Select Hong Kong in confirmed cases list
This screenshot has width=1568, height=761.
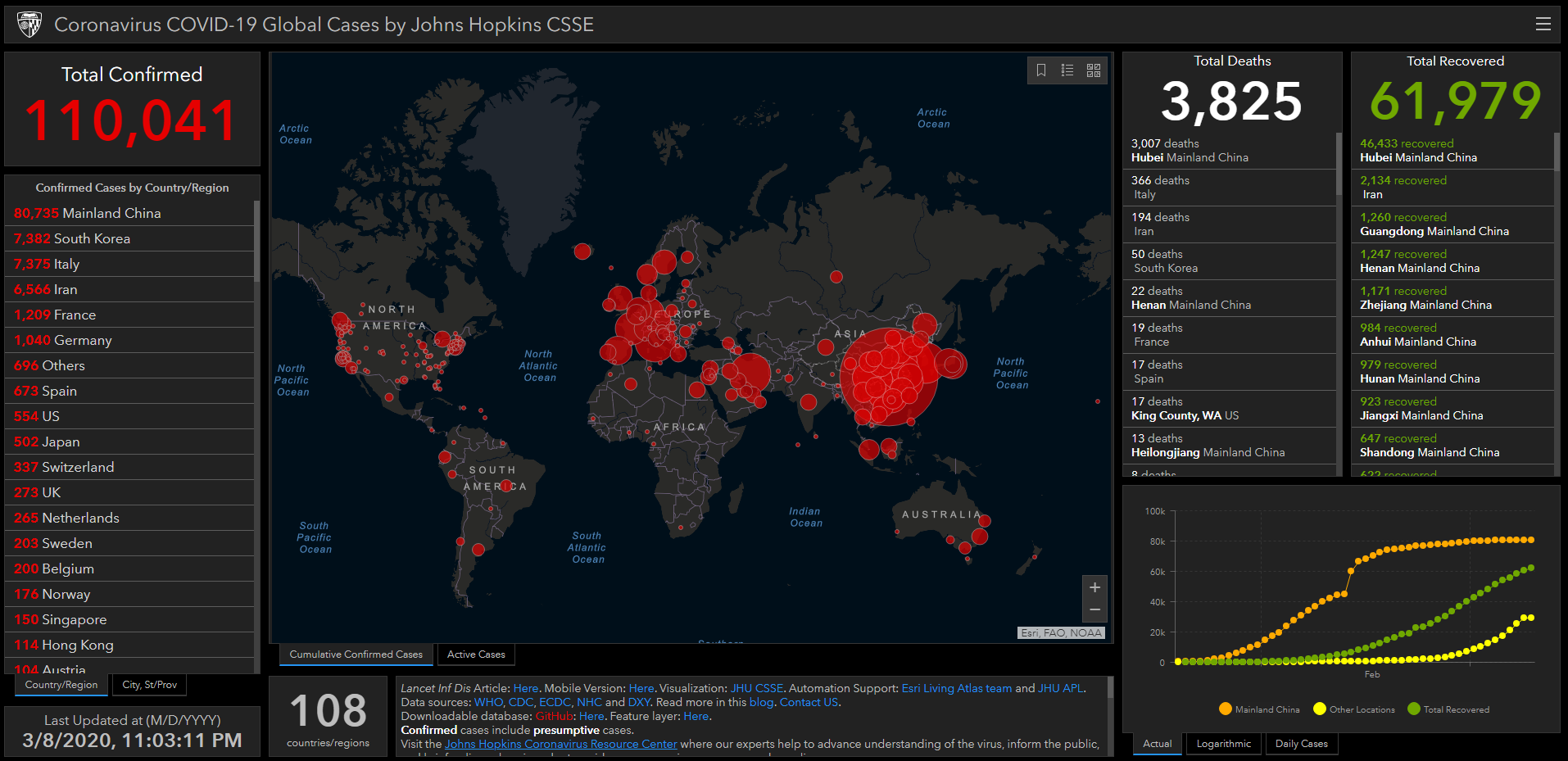point(131,645)
